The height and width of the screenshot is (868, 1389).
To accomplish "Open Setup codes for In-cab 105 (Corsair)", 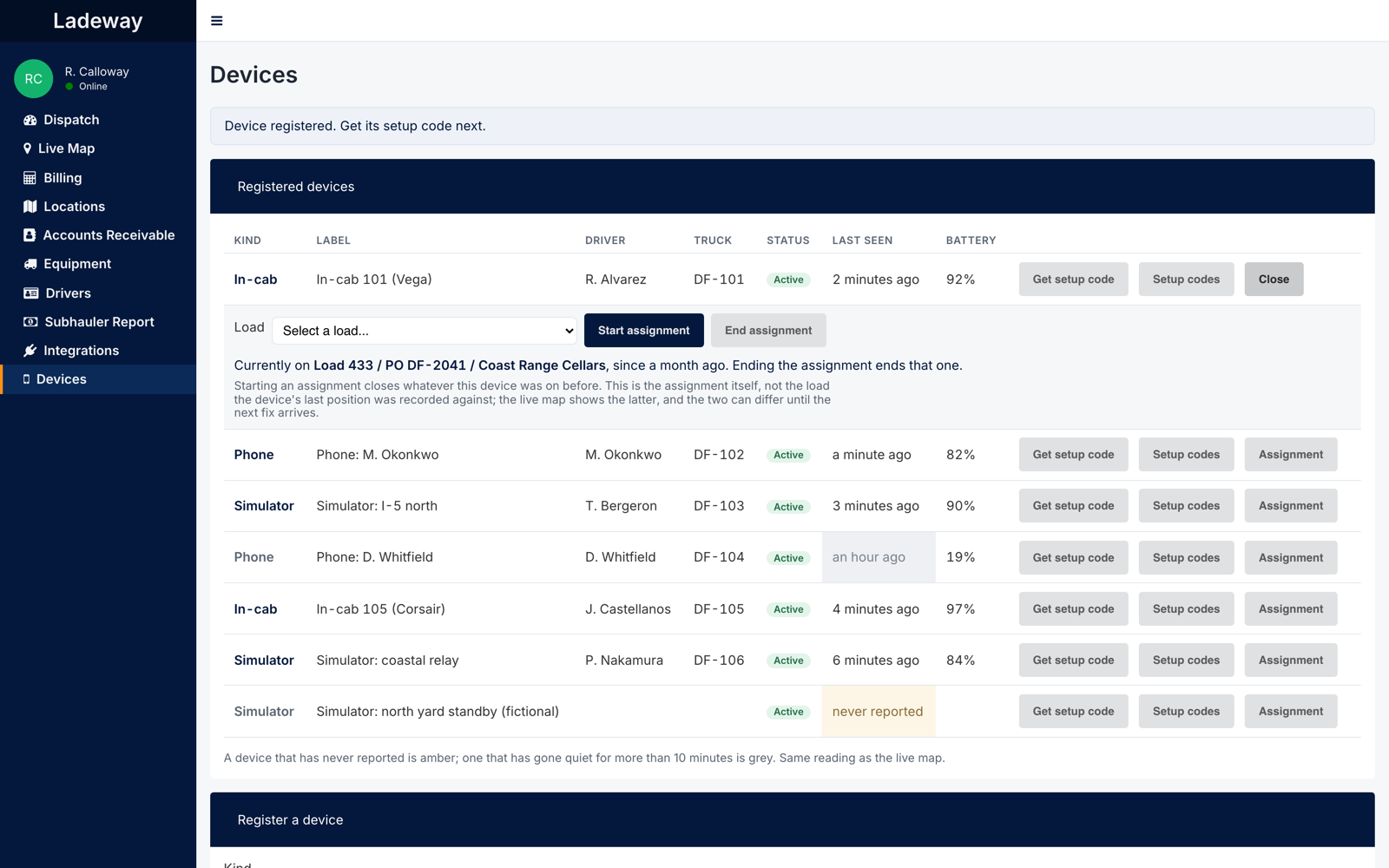I will tap(1186, 609).
